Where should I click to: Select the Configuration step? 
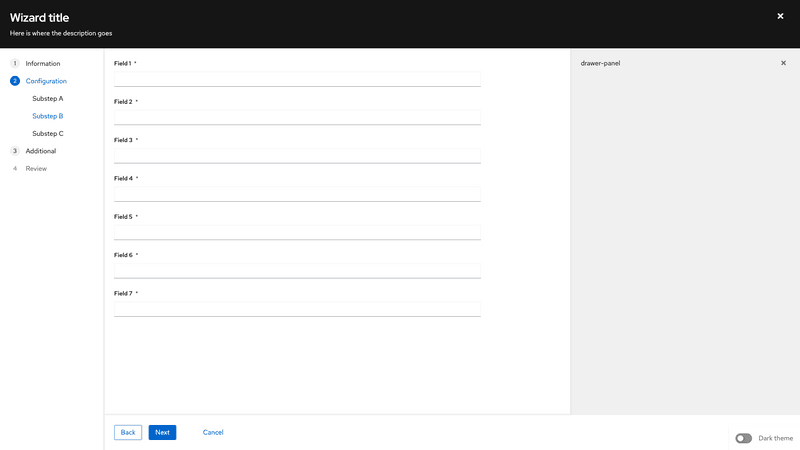click(x=46, y=80)
